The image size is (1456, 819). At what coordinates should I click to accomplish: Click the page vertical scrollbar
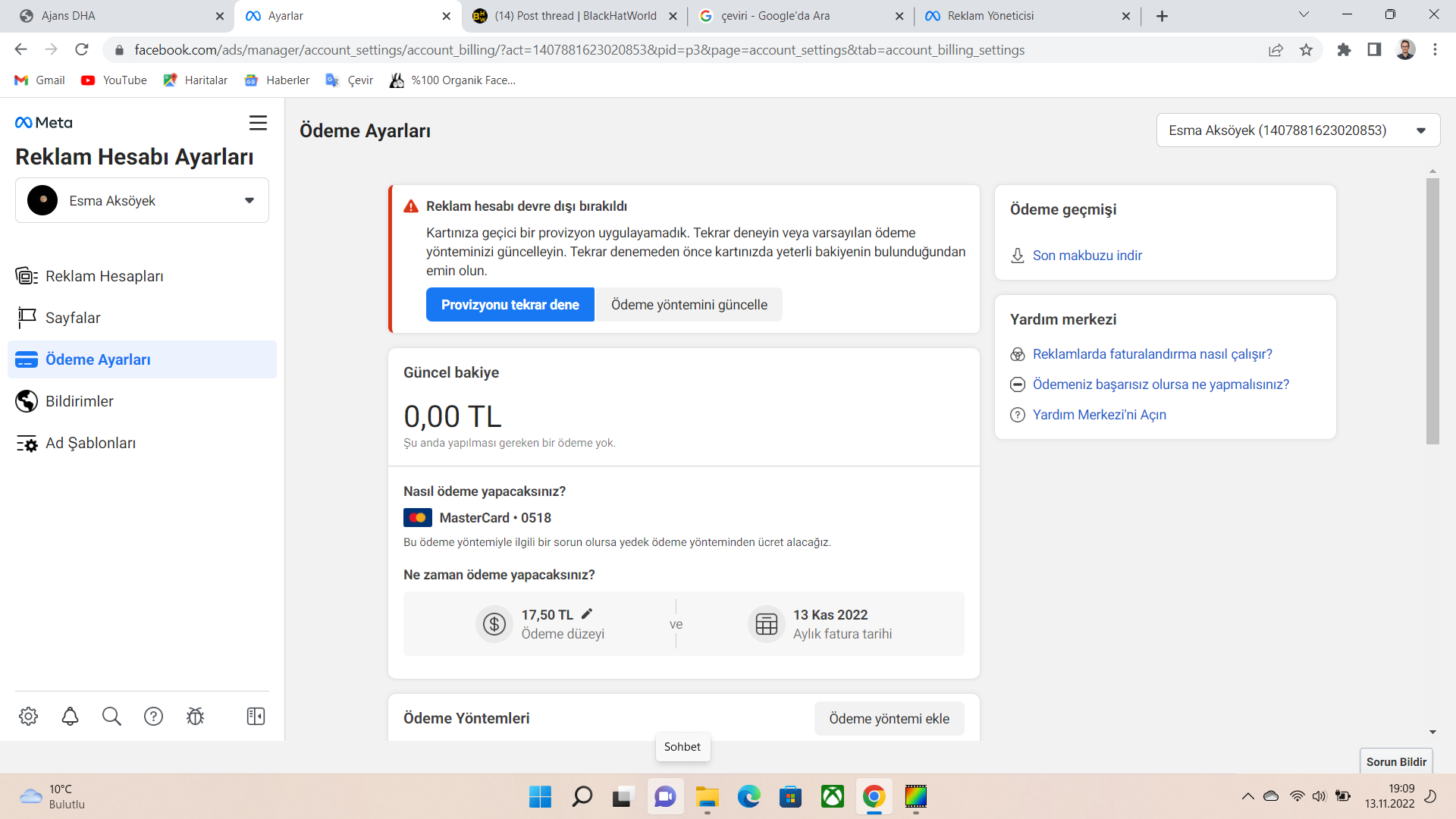(1432, 311)
